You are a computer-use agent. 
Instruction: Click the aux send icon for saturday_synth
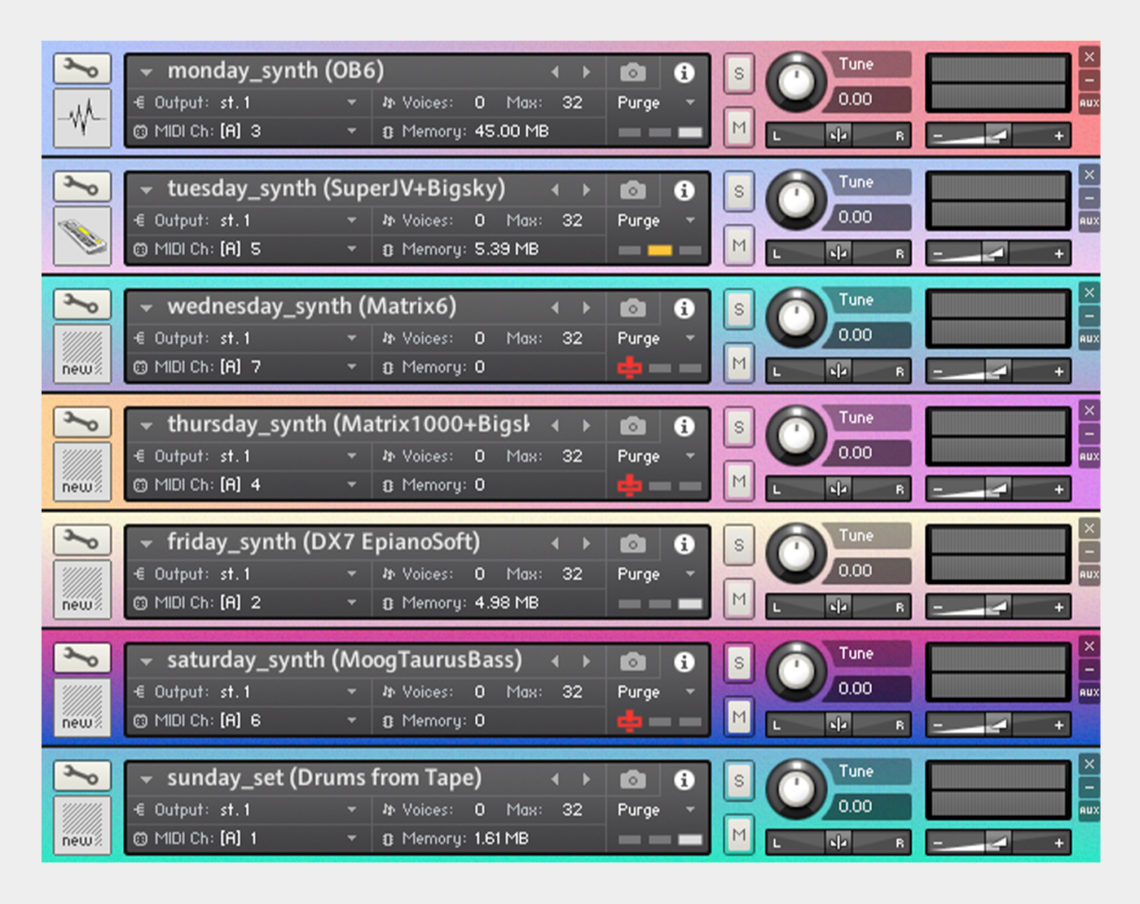1088,691
